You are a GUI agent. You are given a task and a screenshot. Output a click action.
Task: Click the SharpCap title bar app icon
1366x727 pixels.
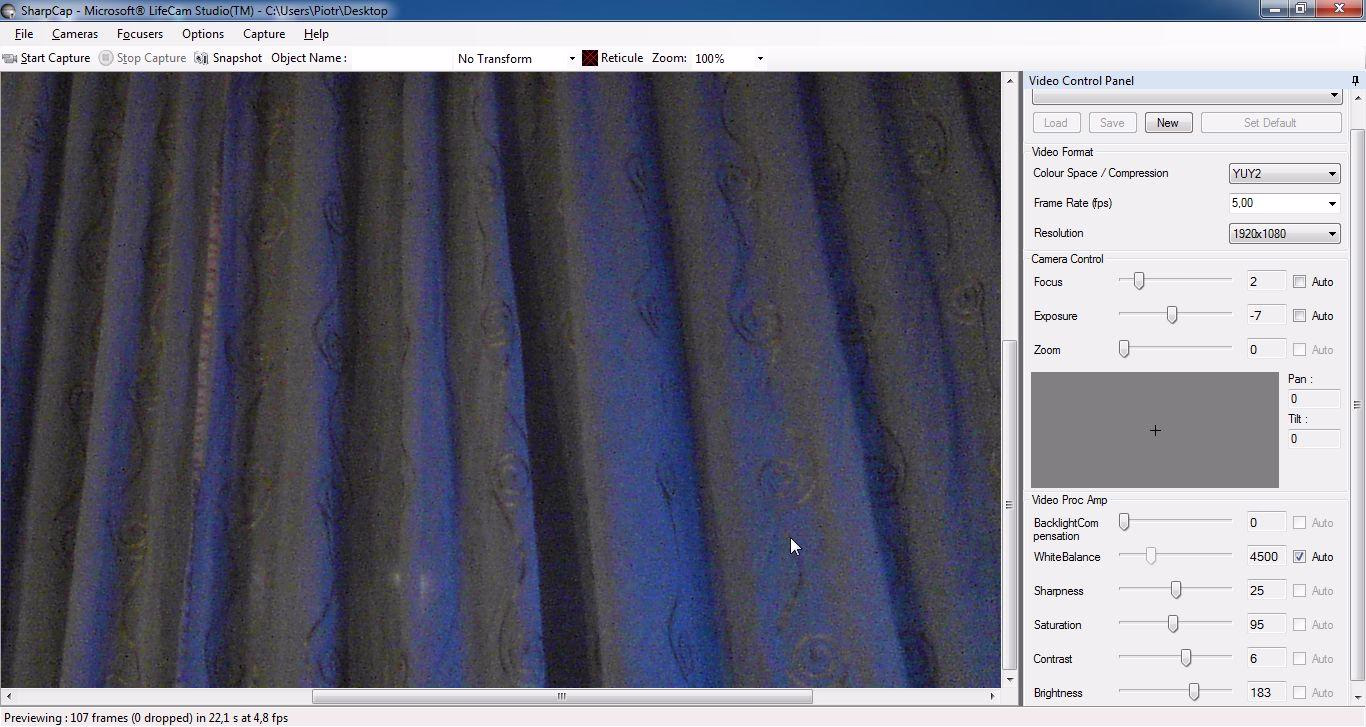[9, 11]
